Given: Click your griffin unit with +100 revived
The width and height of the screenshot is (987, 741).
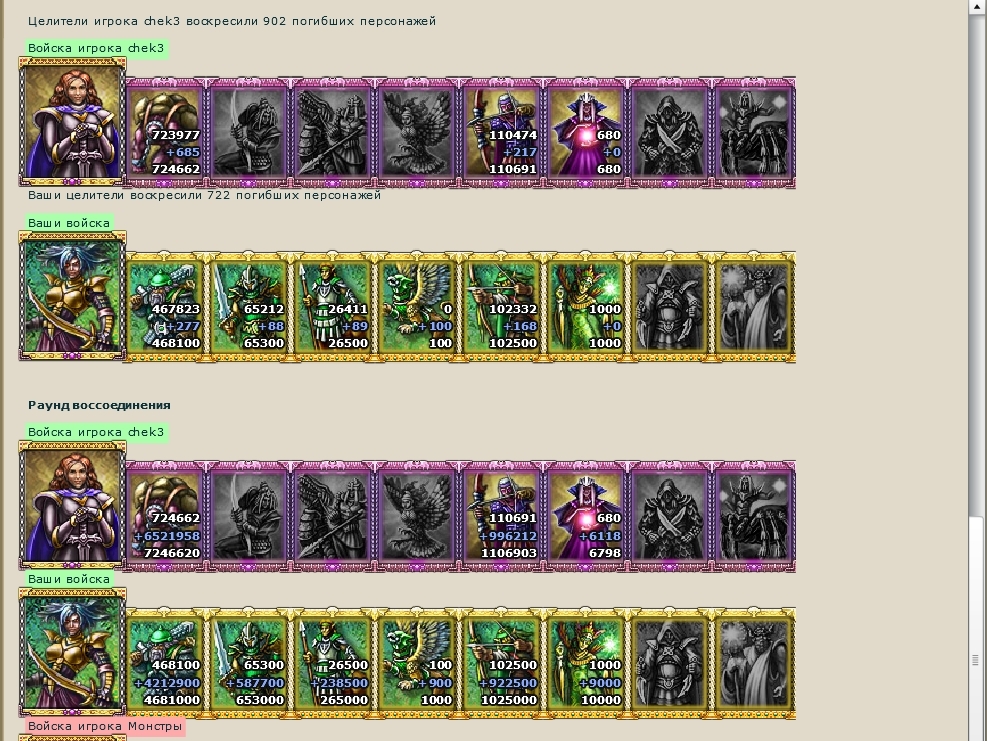Looking at the screenshot, I should [x=417, y=307].
